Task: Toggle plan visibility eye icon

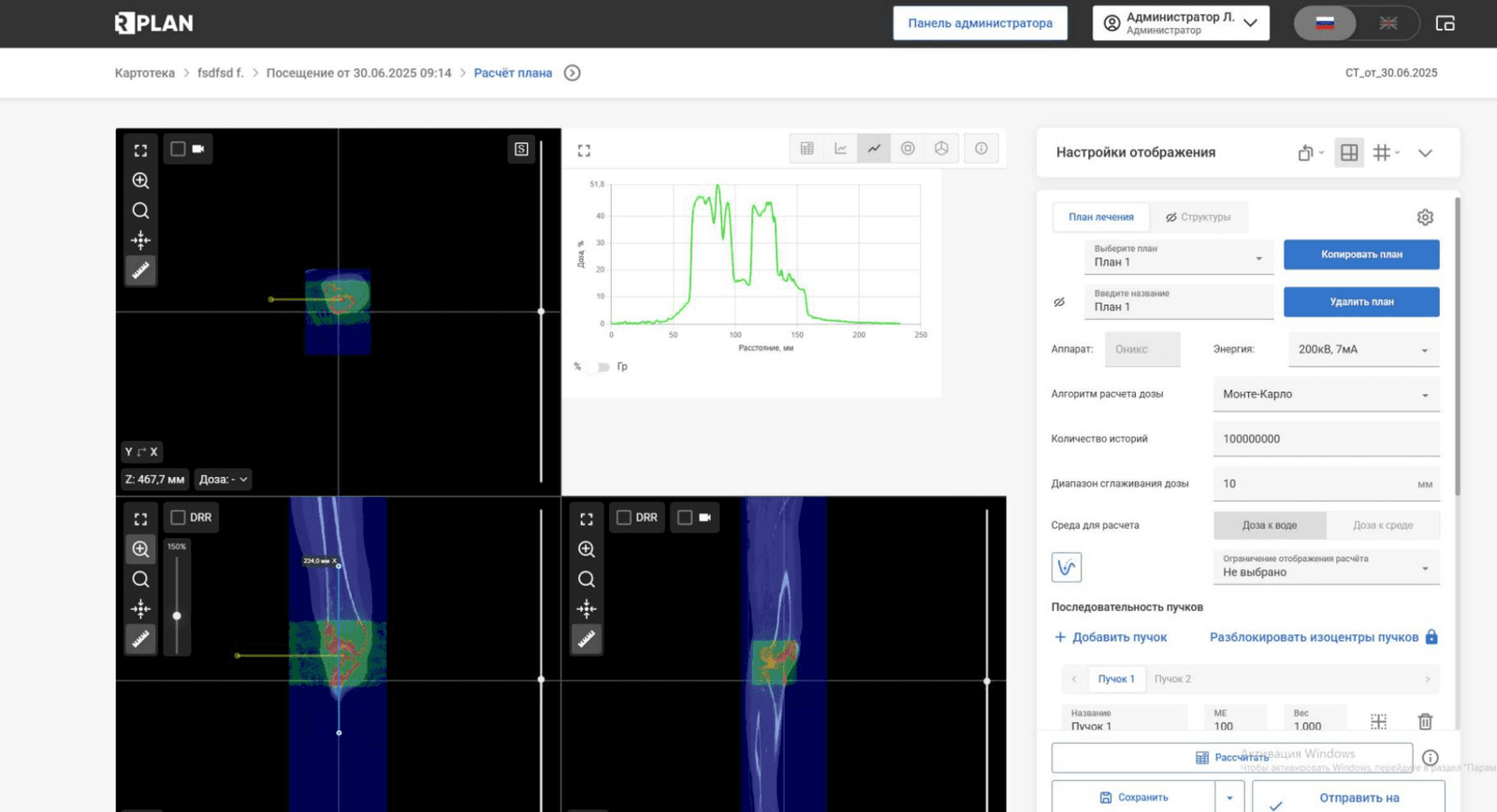Action: point(1059,302)
